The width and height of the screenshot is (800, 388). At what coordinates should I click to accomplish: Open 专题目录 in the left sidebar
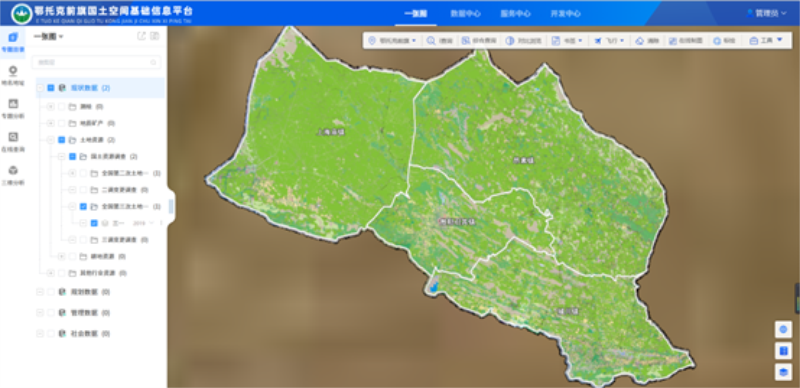[13, 42]
